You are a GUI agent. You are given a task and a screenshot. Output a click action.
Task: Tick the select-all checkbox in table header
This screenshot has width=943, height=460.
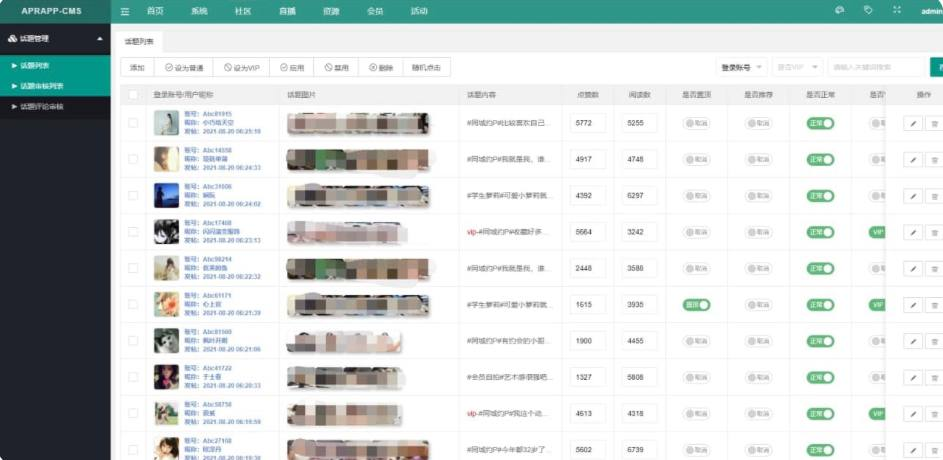pyautogui.click(x=133, y=94)
